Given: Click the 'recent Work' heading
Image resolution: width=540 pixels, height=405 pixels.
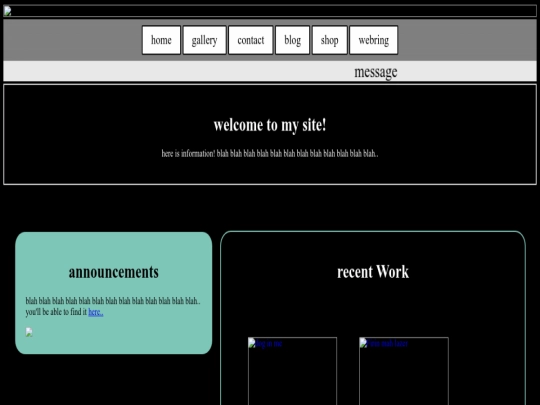Looking at the screenshot, I should click(x=373, y=272).
